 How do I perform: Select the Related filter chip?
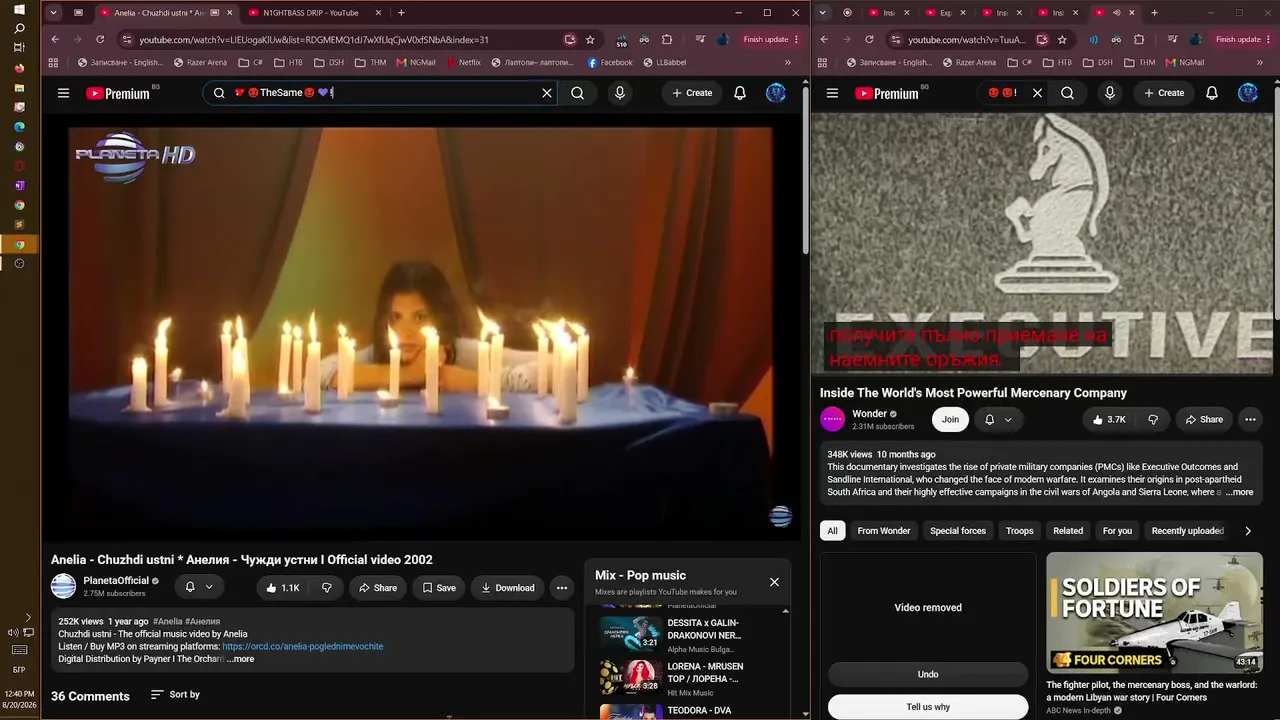point(1068,531)
